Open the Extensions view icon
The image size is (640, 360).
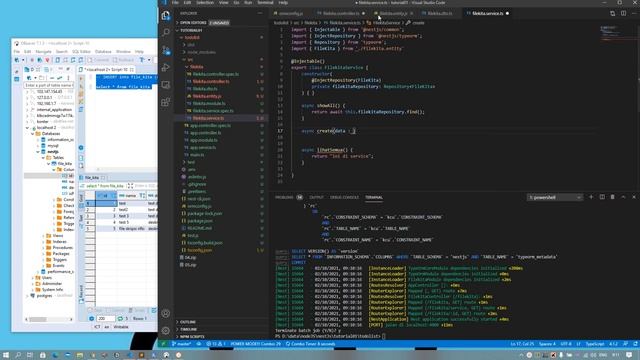[166, 102]
